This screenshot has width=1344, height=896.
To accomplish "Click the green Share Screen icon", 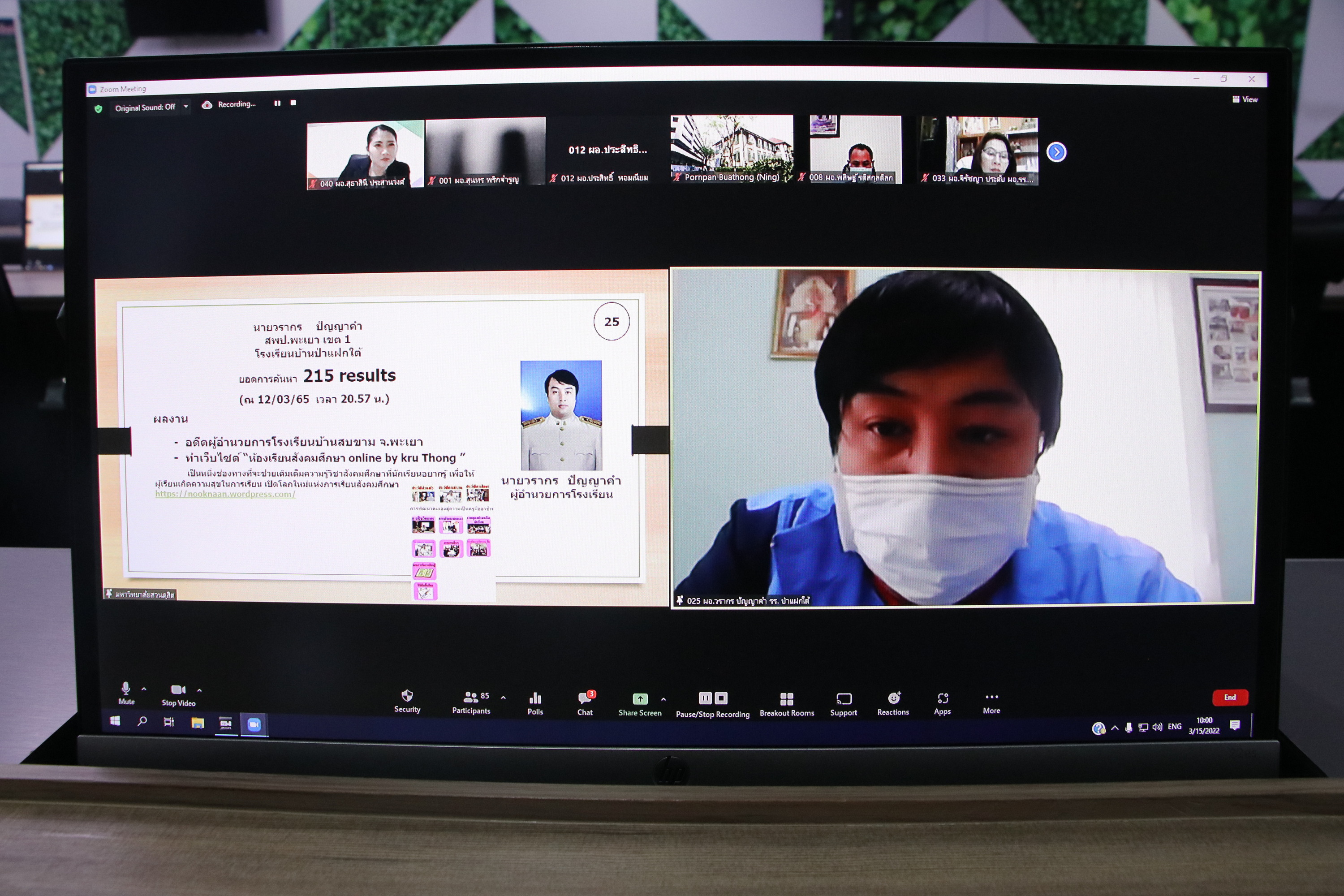I will pos(640,699).
